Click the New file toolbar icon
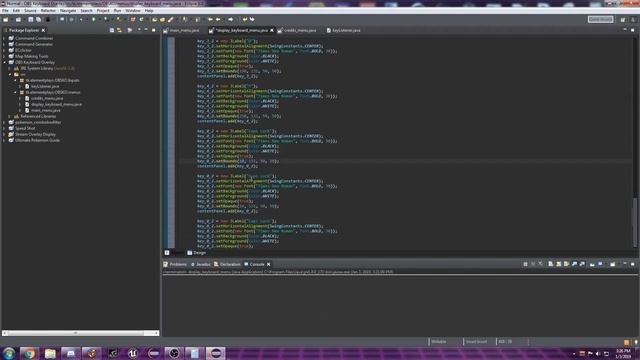Image resolution: width=640 pixels, height=360 pixels. [6, 20]
